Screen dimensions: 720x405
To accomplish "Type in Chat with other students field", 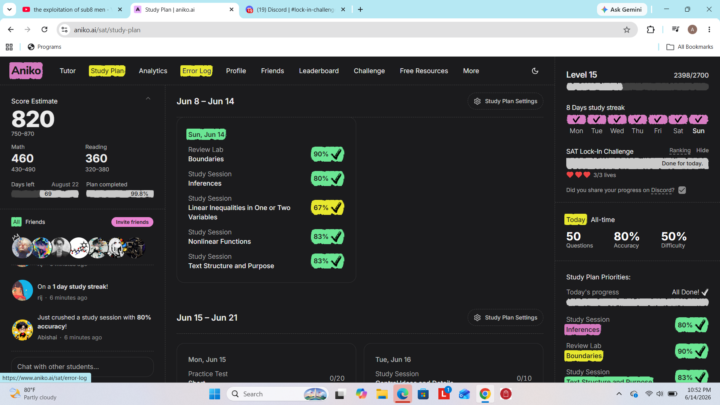I will 82,367.
